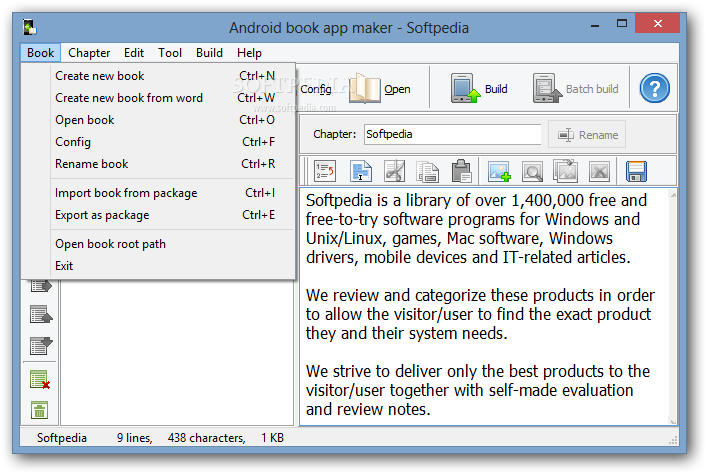Image resolution: width=707 pixels, height=474 pixels.
Task: Close the Android book app maker window
Action: [657, 23]
